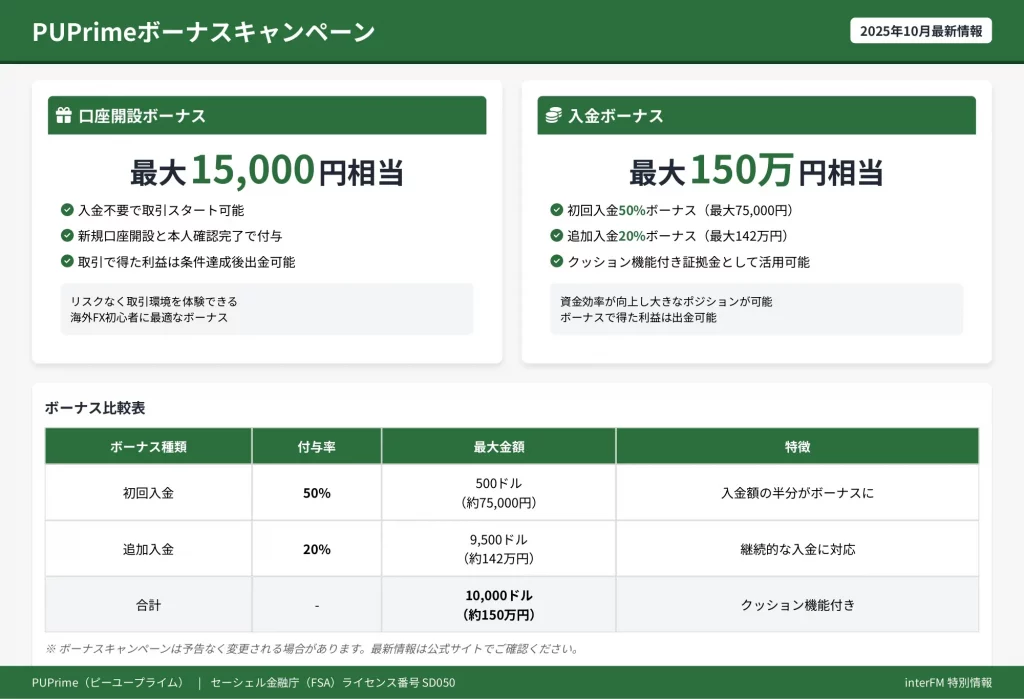Click the 2025年10月最新情報 badge
Screen dimensions: 1024x699
click(x=920, y=31)
